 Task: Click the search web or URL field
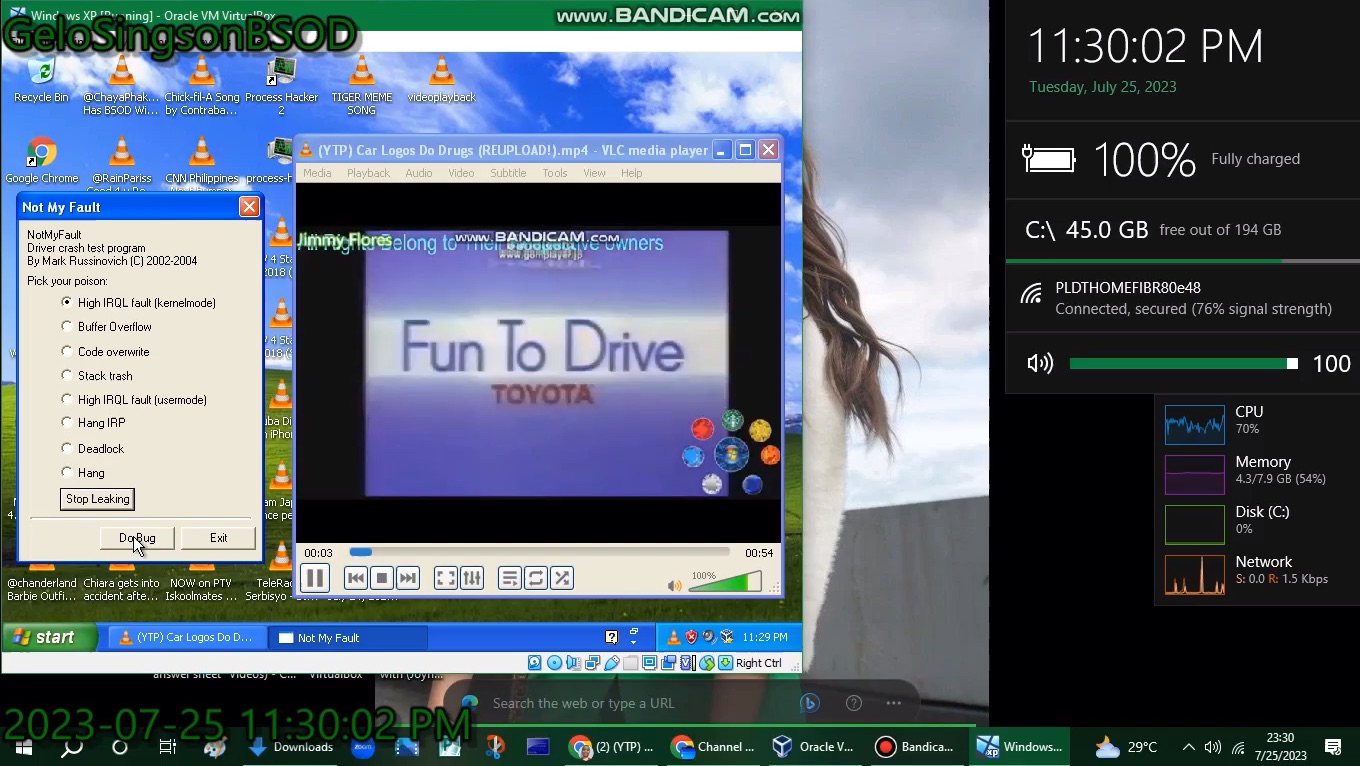click(x=583, y=703)
